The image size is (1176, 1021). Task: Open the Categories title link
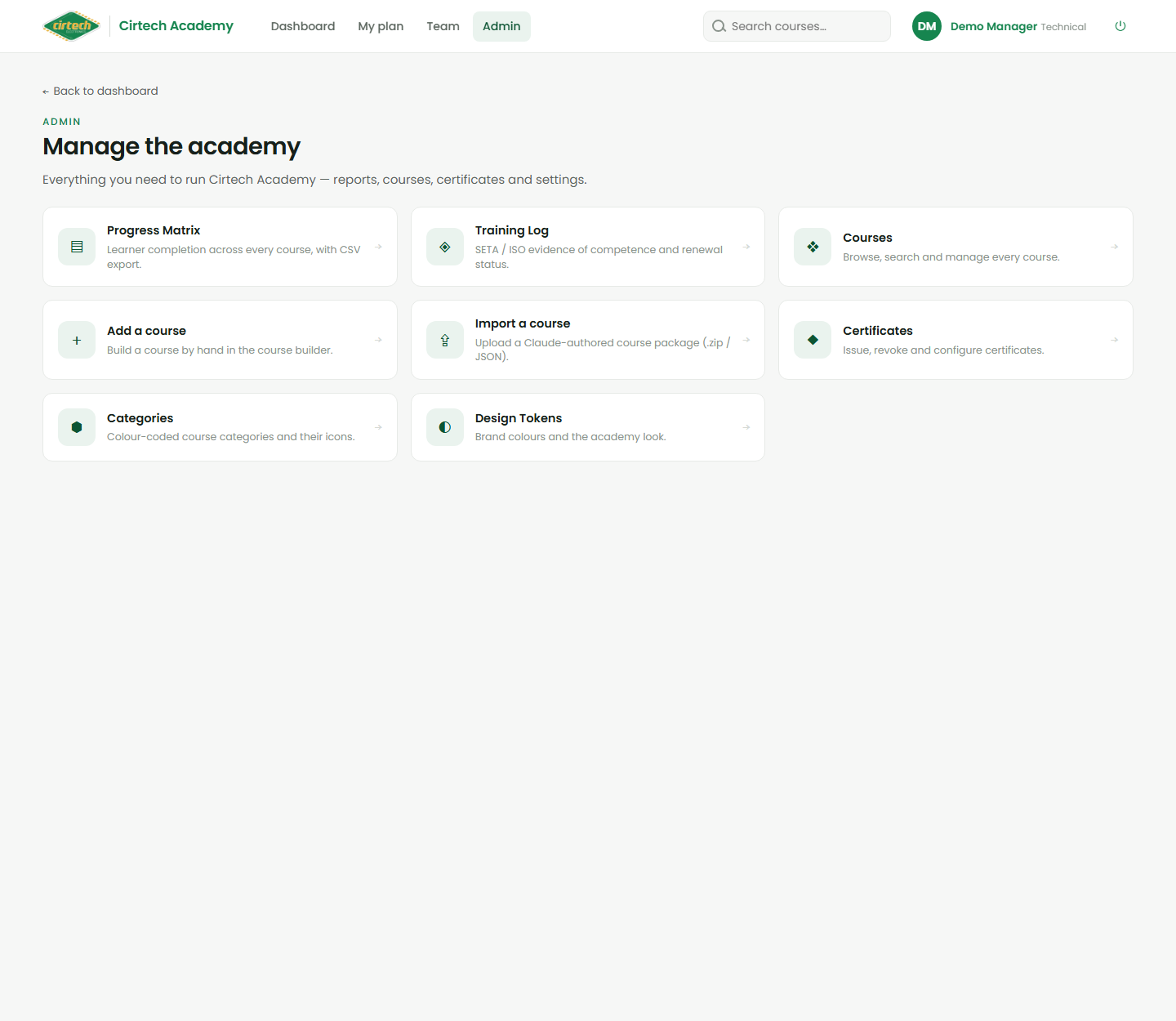[x=140, y=418]
